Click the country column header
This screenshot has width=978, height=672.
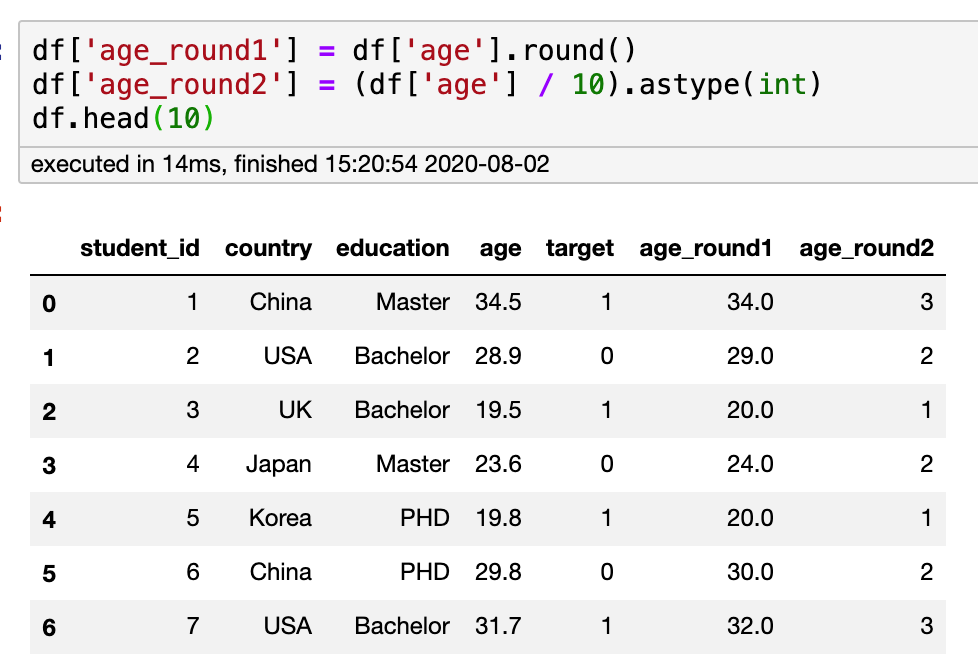pyautogui.click(x=268, y=248)
